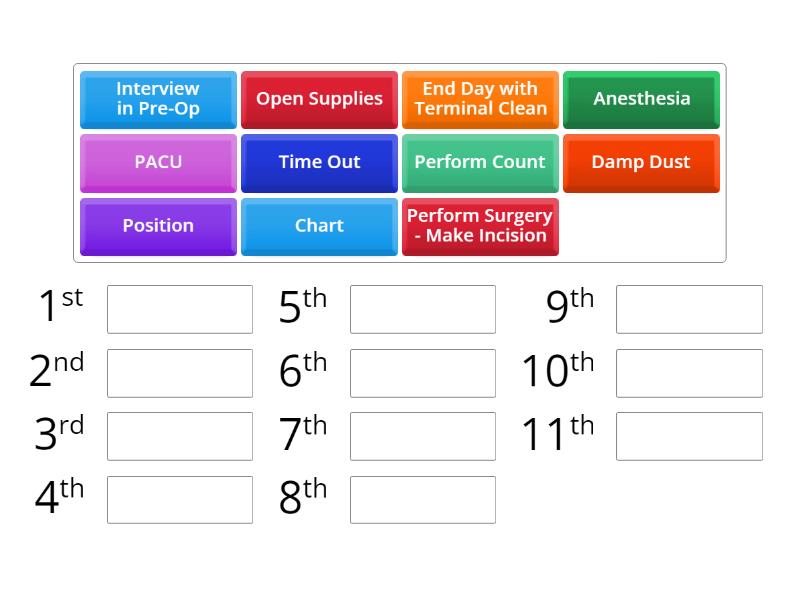
Task: Pick the purple Position tile
Action: coord(158,226)
